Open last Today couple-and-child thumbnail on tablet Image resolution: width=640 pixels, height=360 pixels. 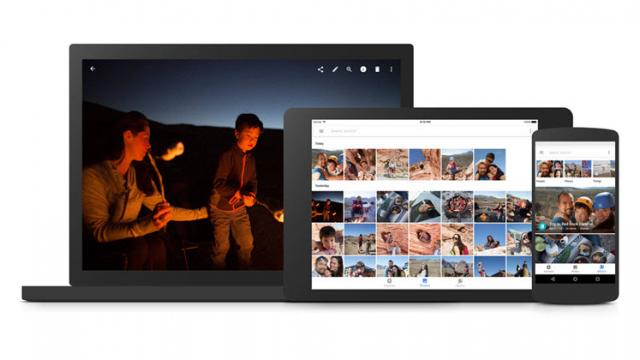(490, 164)
